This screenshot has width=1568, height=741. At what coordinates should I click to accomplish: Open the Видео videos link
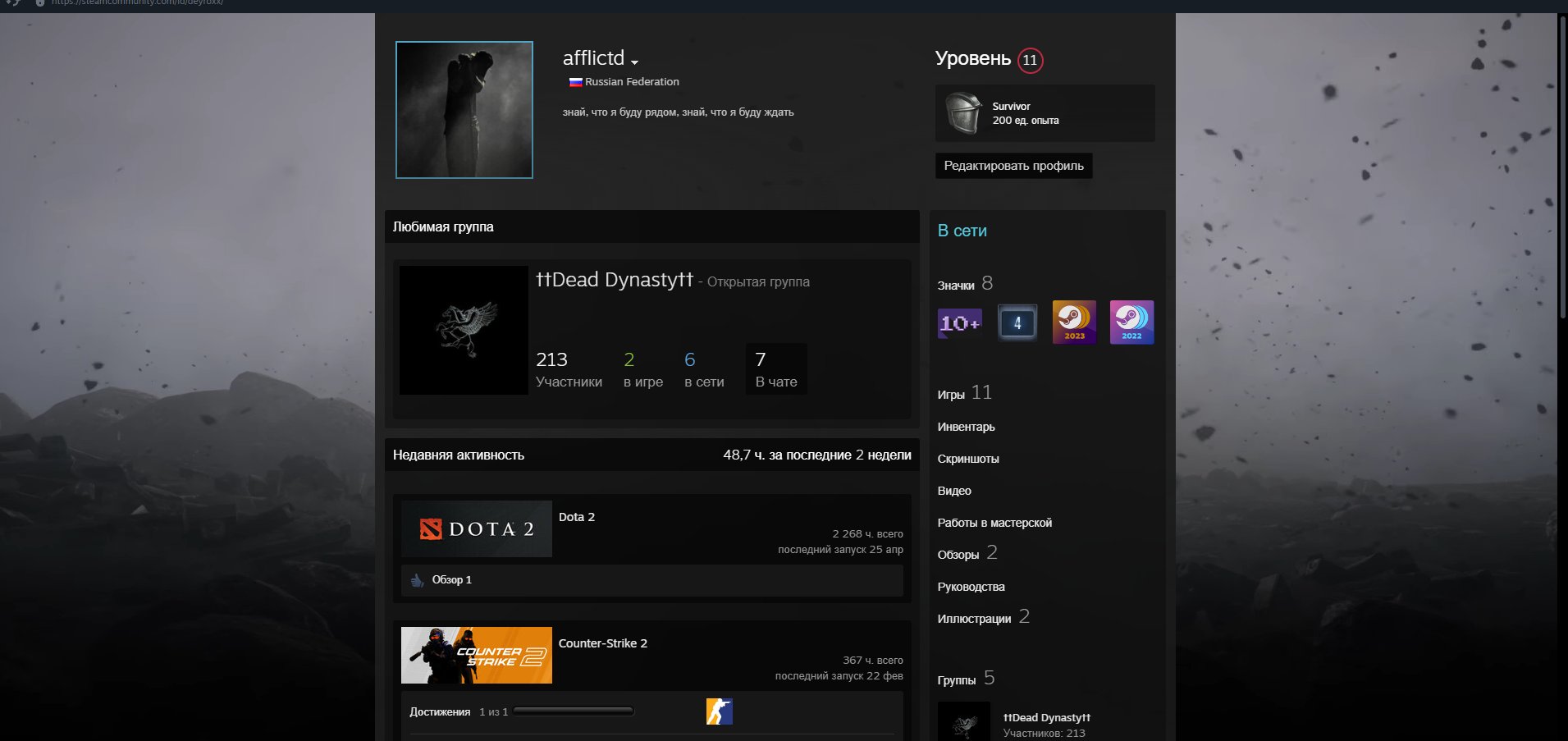point(954,491)
